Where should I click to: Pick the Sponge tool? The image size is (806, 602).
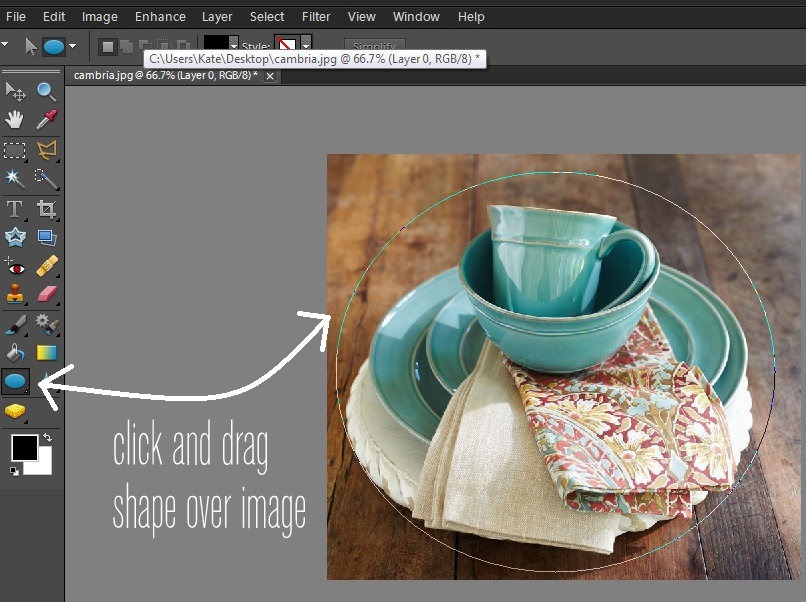click(x=15, y=411)
